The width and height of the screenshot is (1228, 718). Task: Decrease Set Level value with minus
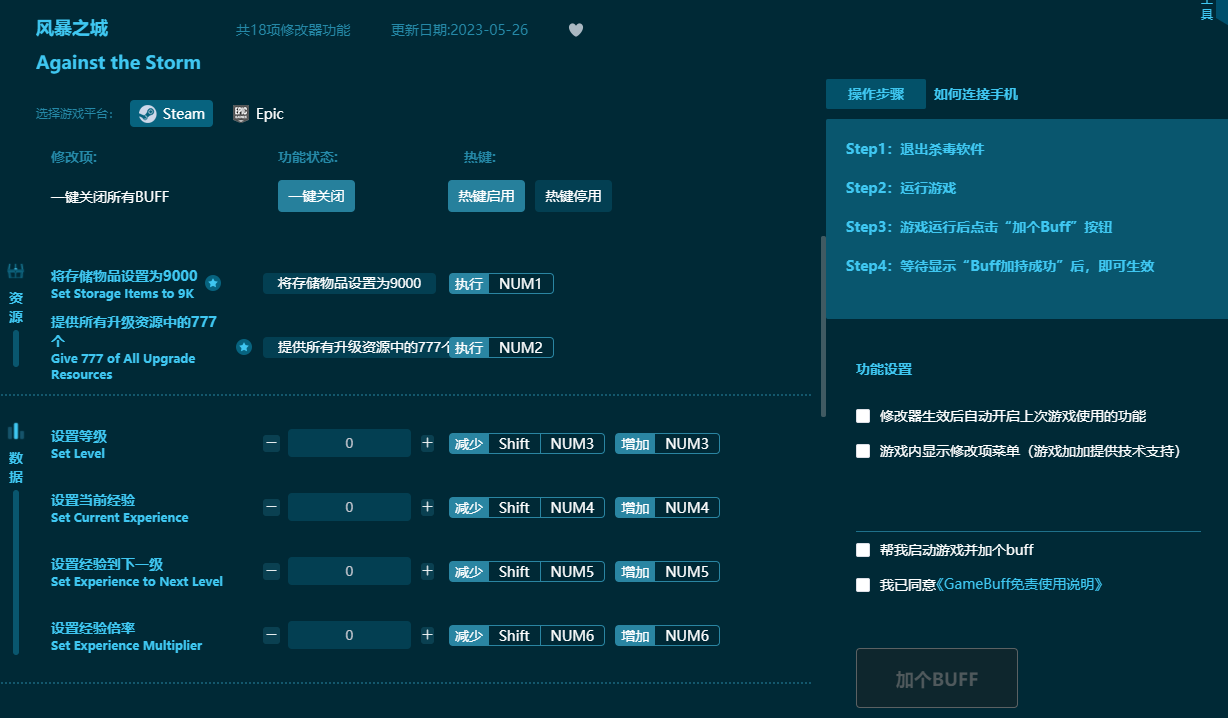point(272,443)
